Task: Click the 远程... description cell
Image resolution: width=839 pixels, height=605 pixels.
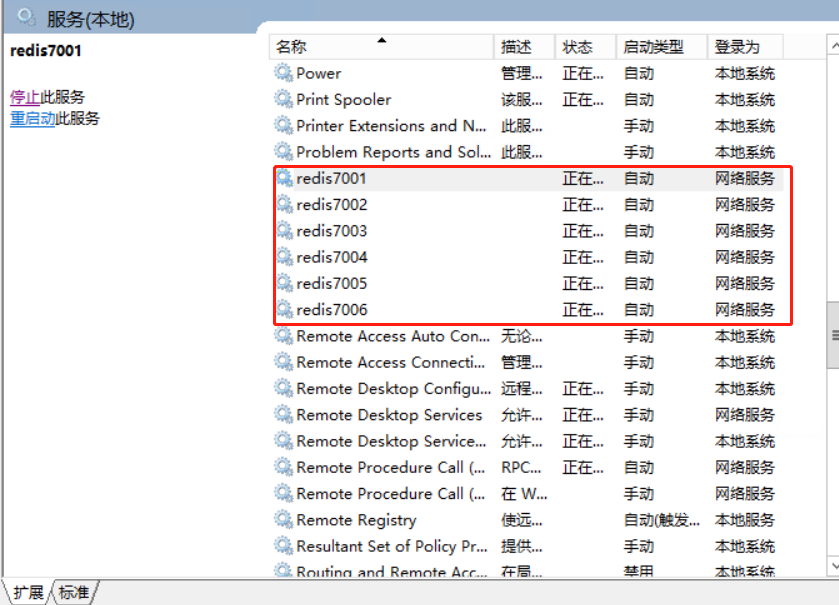Action: click(x=522, y=388)
